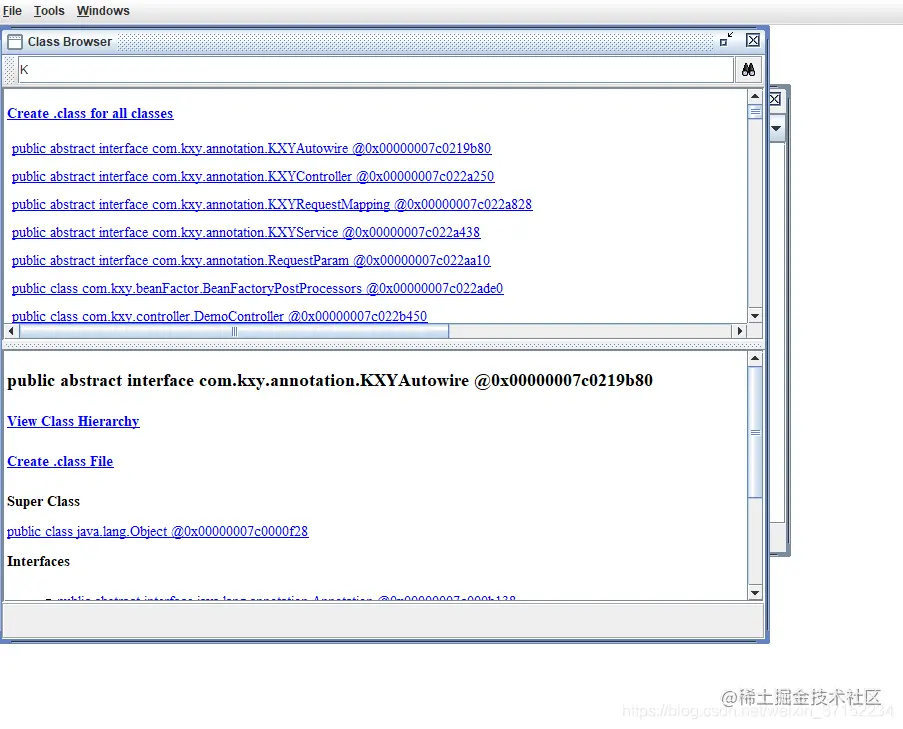Click the binoculars search icon
Image resolution: width=903 pixels, height=729 pixels.
click(x=748, y=70)
